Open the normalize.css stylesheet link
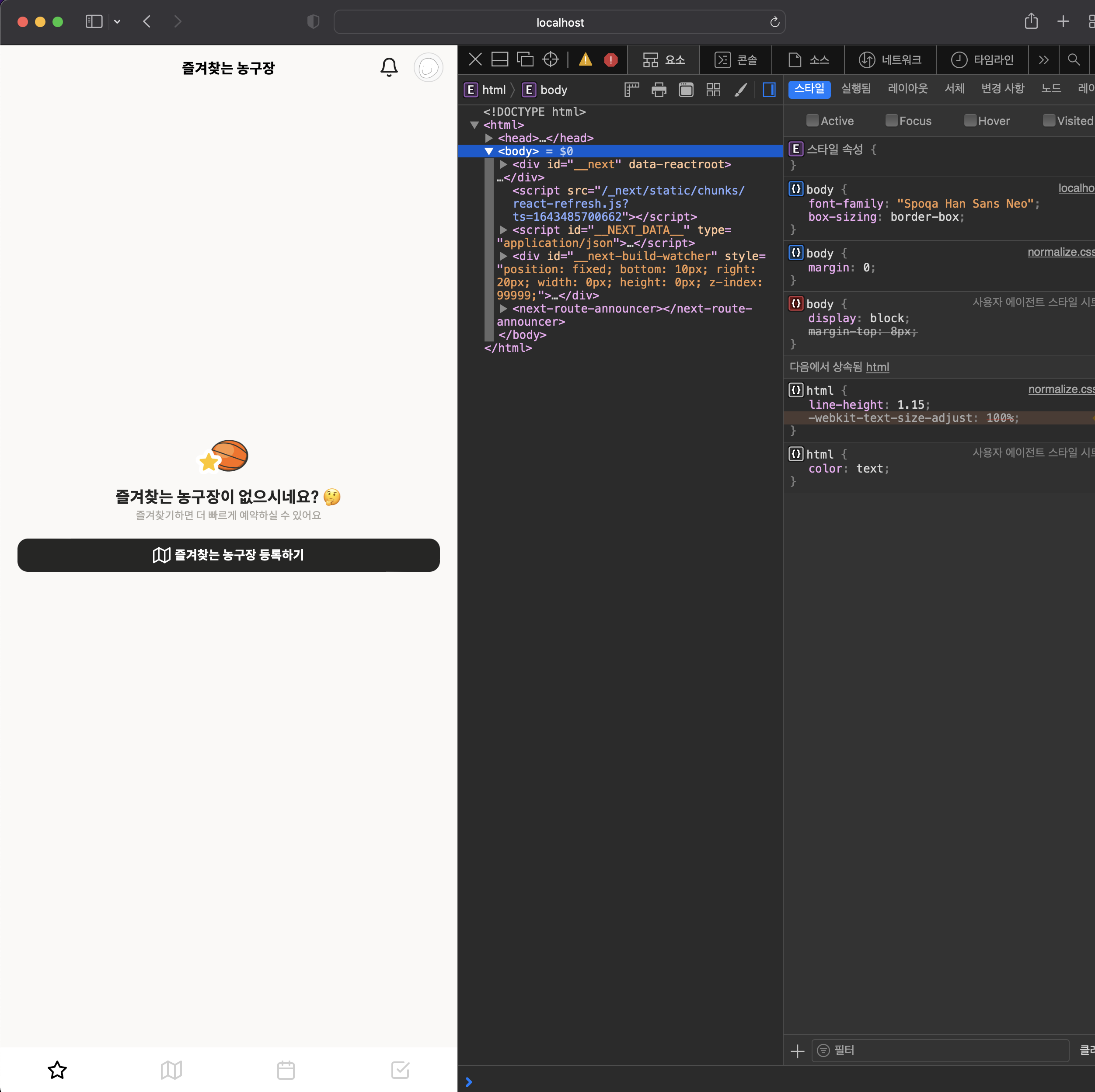This screenshot has width=1095, height=1092. [x=1059, y=252]
